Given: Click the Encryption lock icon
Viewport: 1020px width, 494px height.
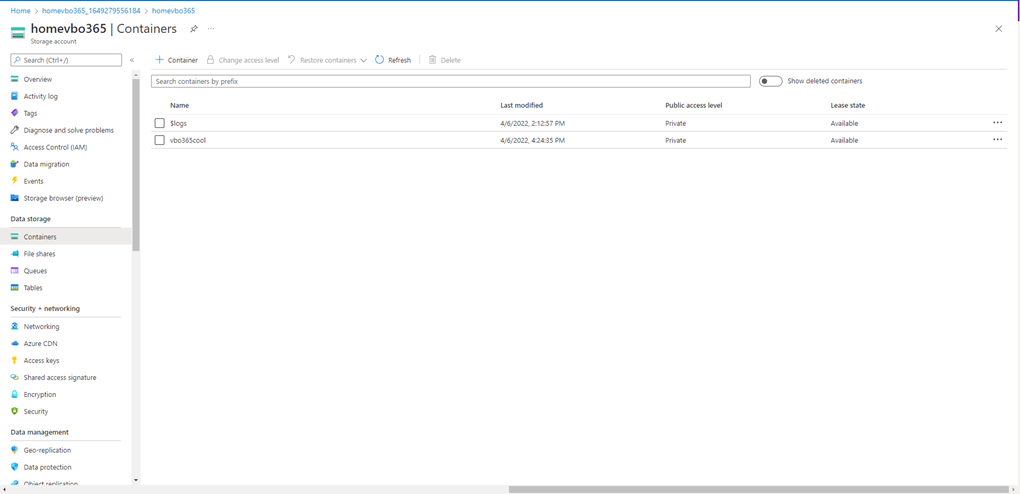Looking at the screenshot, I should 14,394.
